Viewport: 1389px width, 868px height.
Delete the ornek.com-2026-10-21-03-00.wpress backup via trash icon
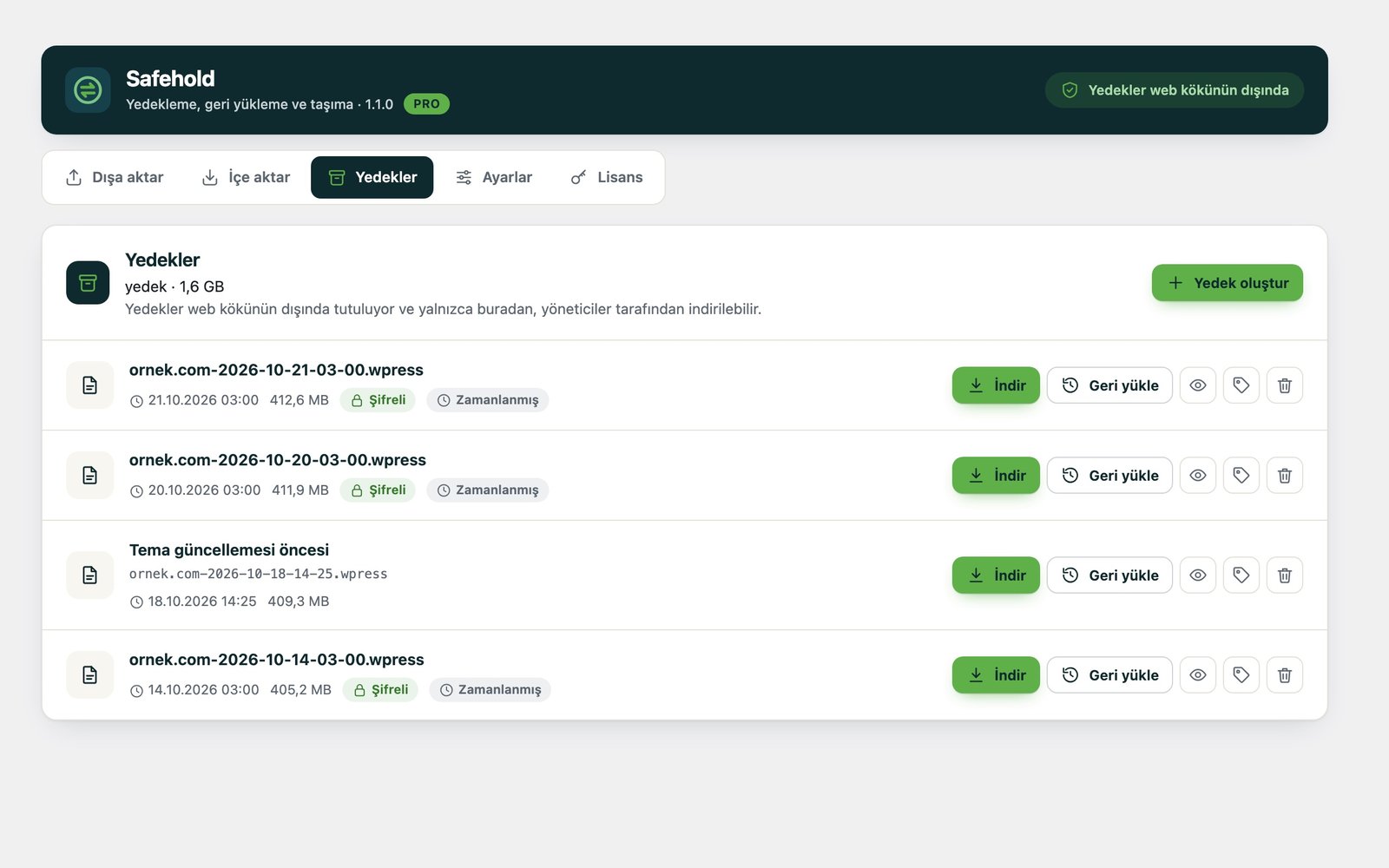(x=1285, y=385)
